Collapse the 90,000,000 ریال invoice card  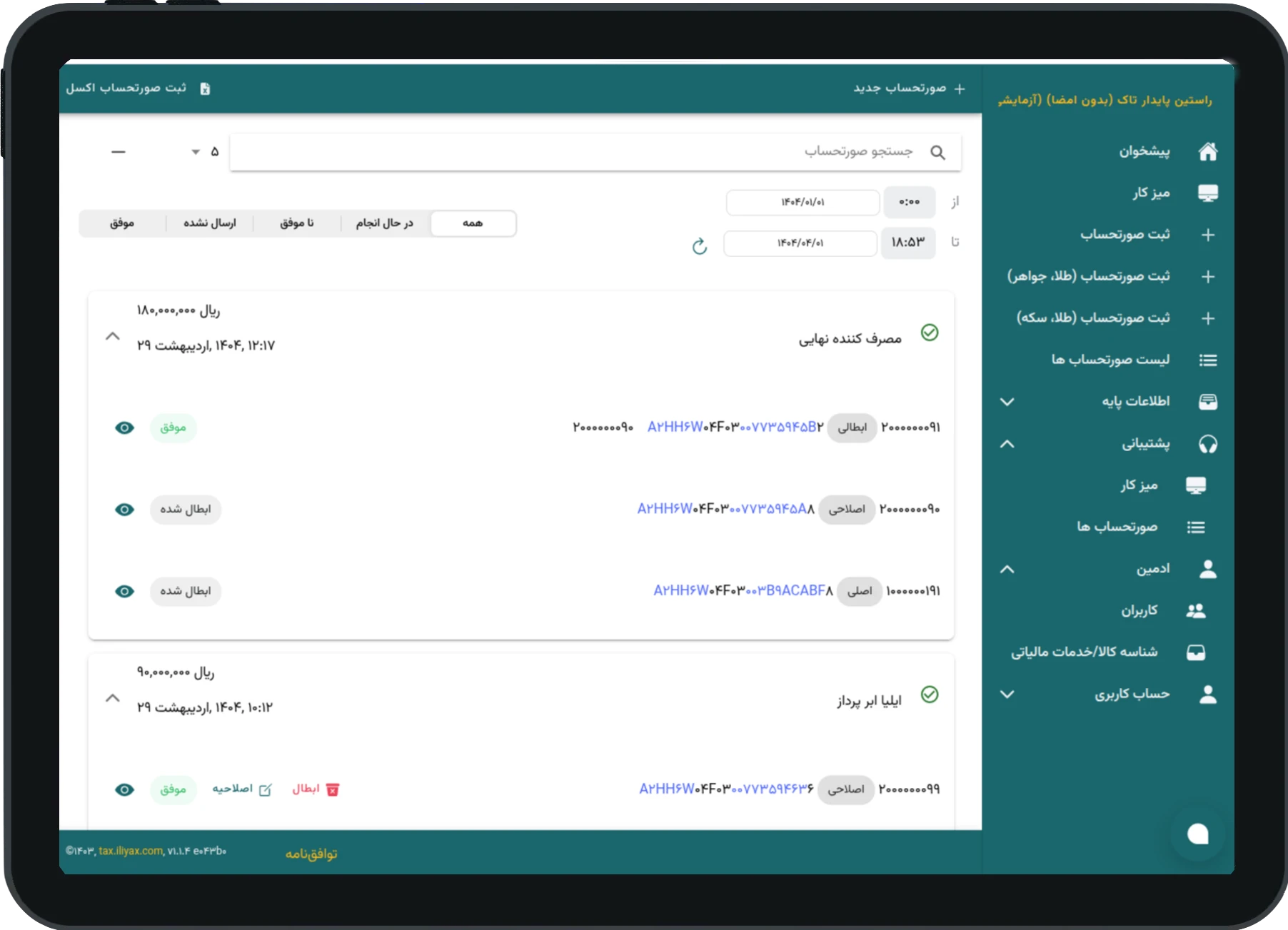point(113,698)
